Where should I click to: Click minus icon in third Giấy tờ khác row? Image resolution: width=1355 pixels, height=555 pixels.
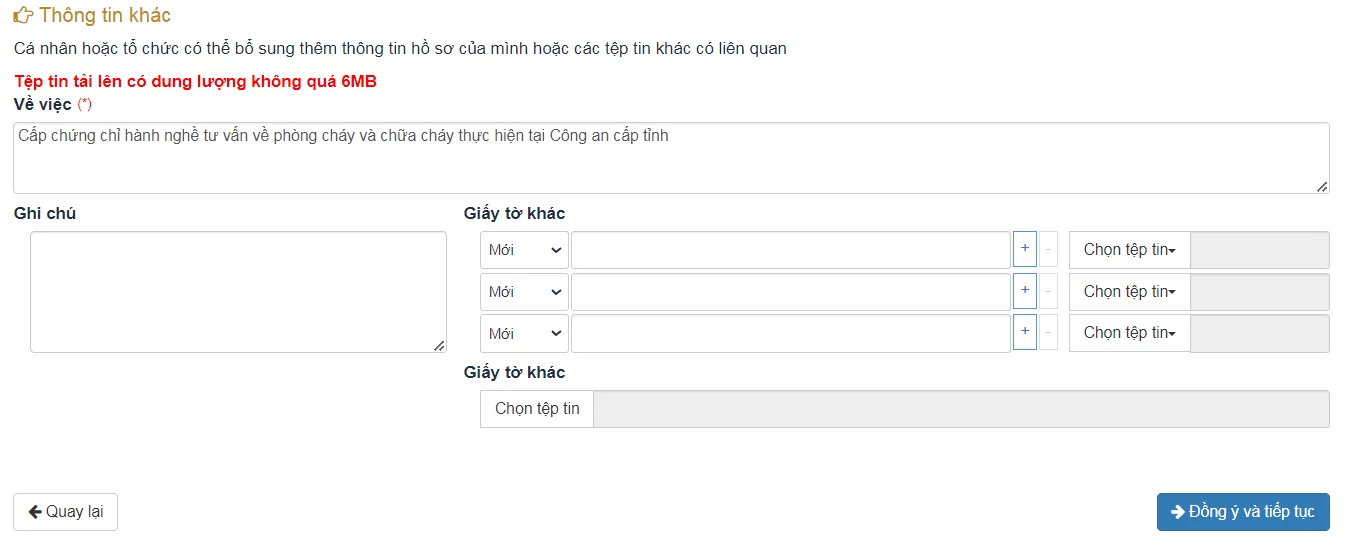click(1048, 332)
